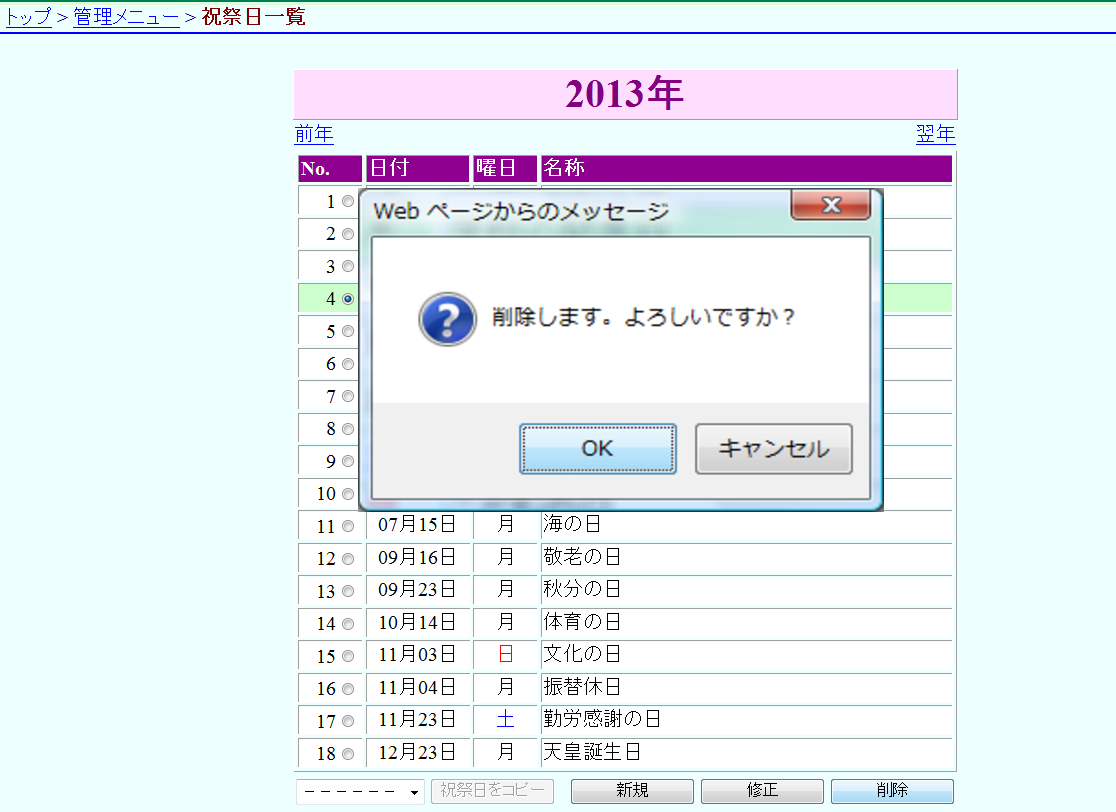Click the 振替休日 holiday name

click(581, 687)
